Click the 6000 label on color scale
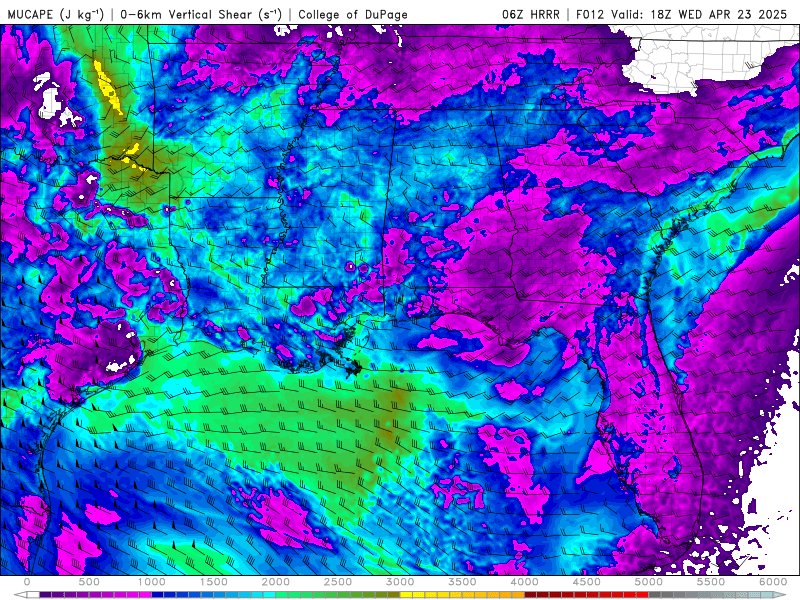Image resolution: width=800 pixels, height=600 pixels. coord(773,582)
